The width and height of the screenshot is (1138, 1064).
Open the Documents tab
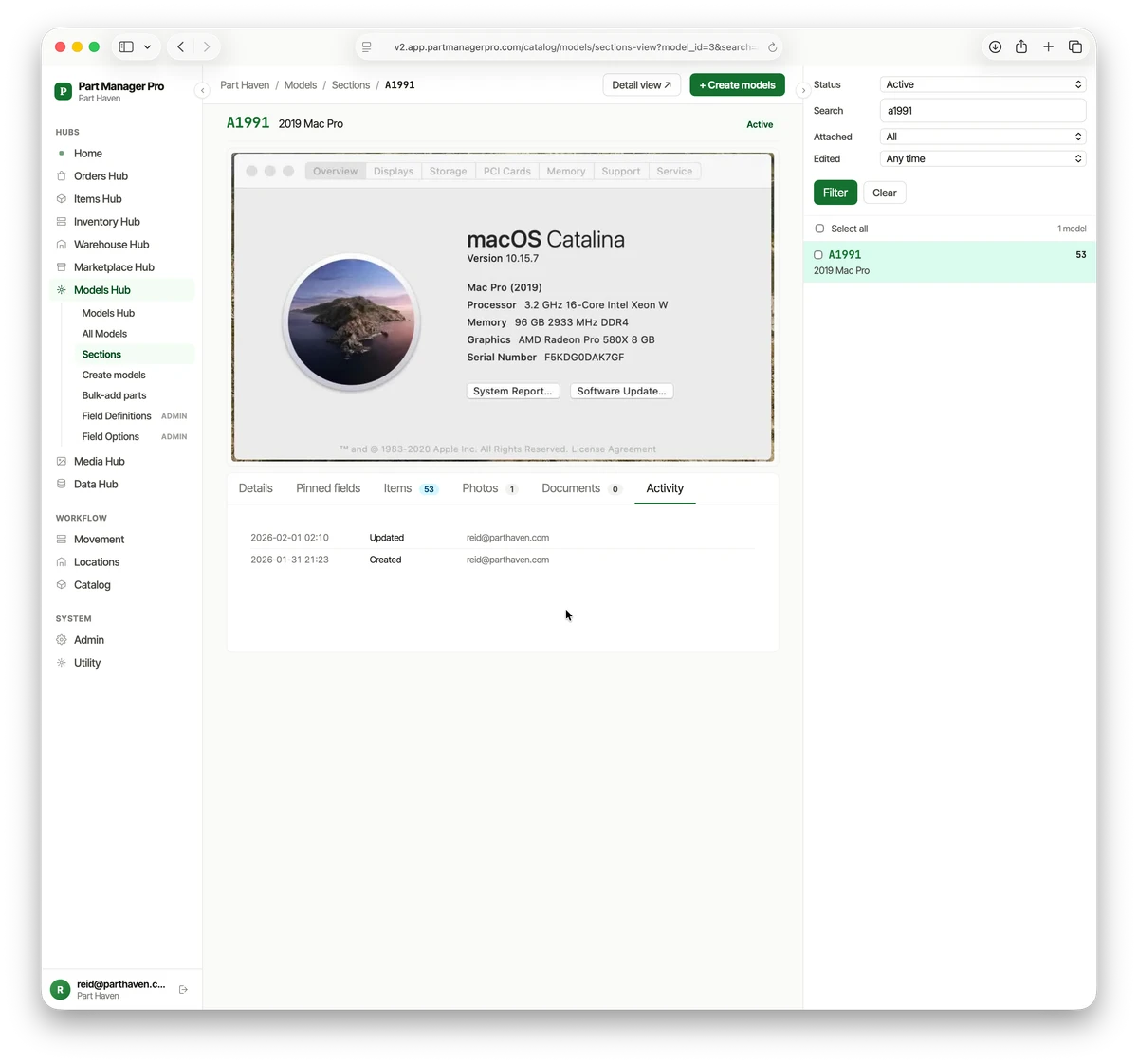pyautogui.click(x=580, y=488)
